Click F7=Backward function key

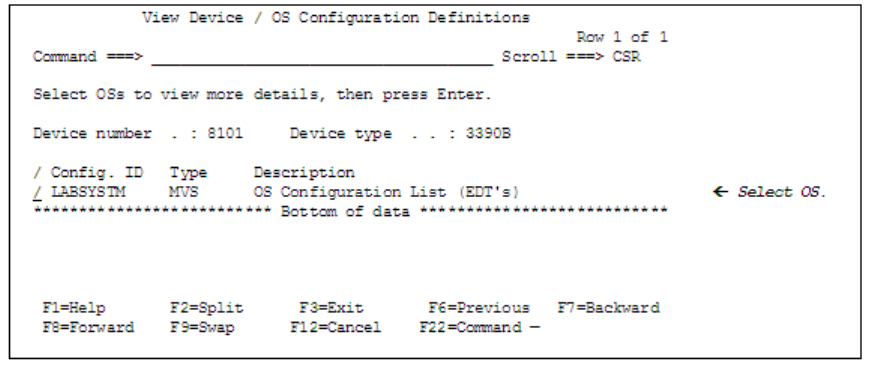609,308
